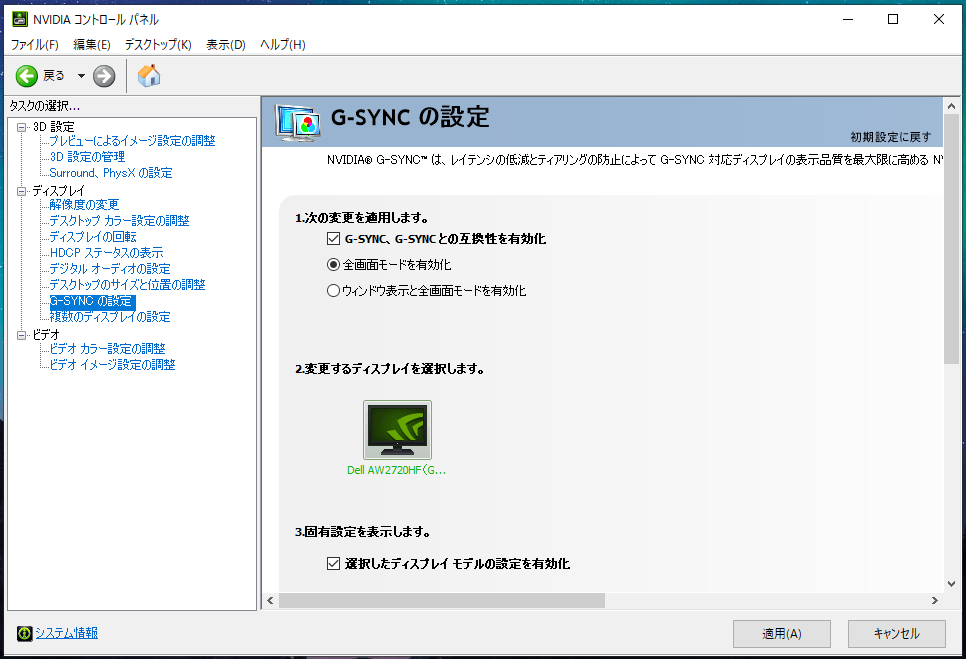Click heading 2.変更するディスプレイを選択します。

pos(390,369)
